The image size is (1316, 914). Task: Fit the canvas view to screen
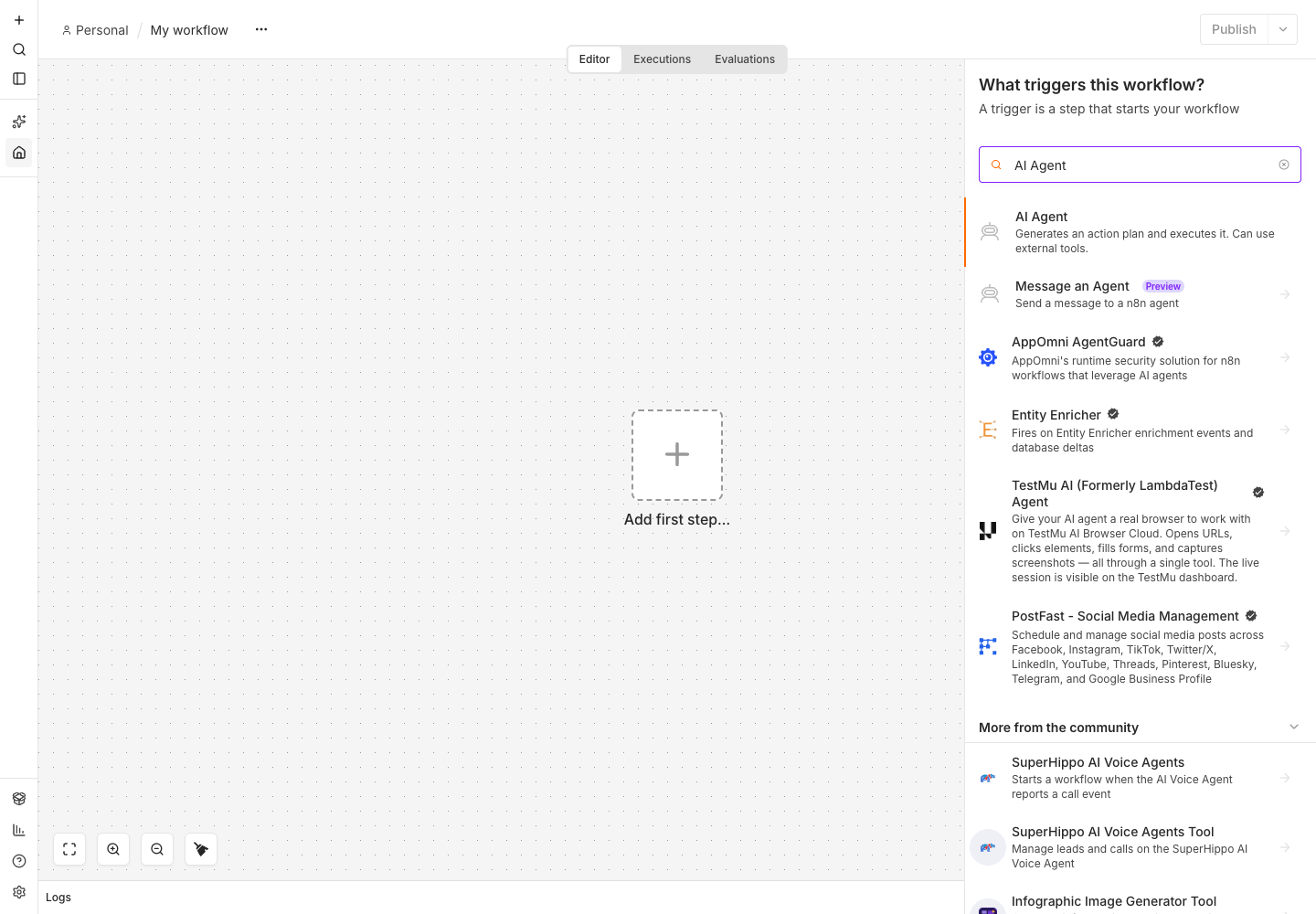pyautogui.click(x=69, y=849)
